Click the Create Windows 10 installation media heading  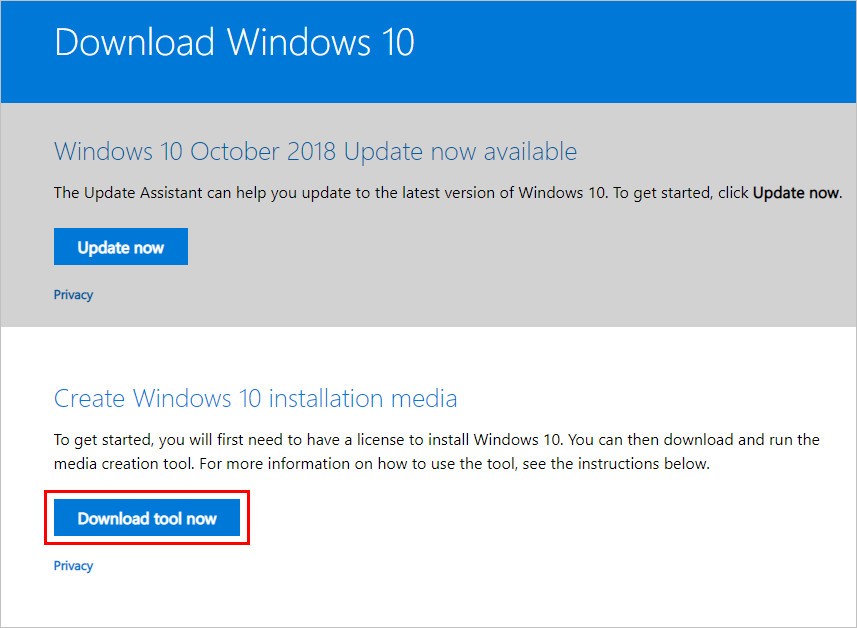(255, 398)
